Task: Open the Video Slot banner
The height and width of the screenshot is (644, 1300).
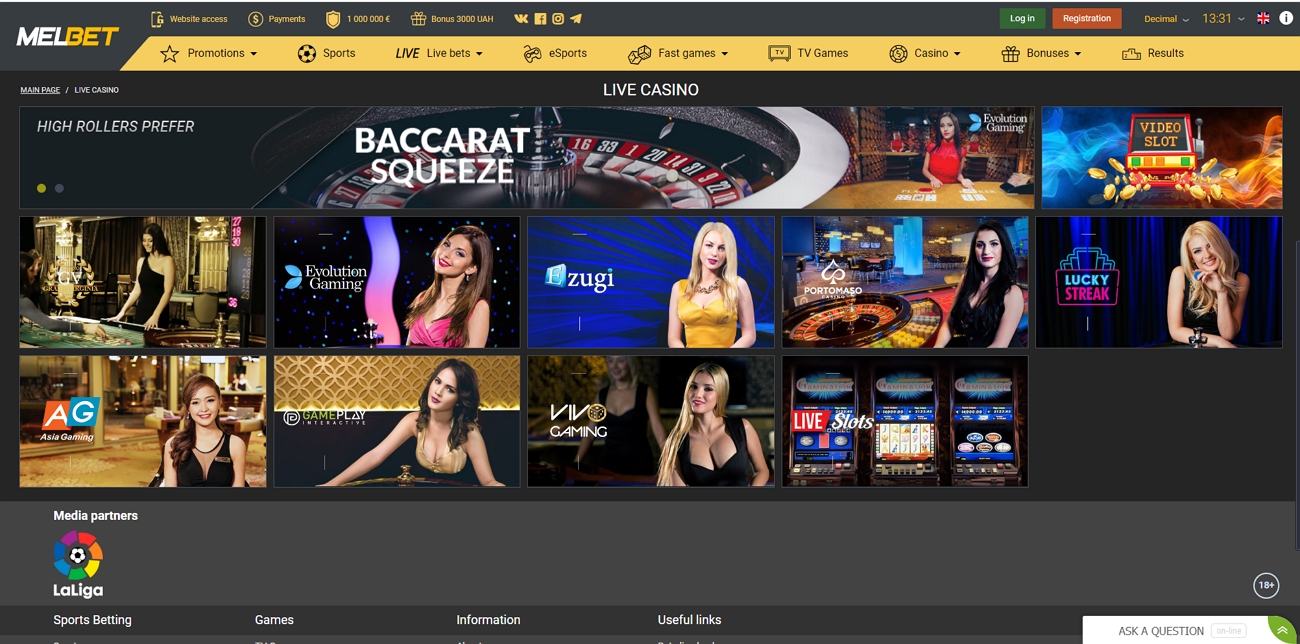Action: pos(1162,158)
